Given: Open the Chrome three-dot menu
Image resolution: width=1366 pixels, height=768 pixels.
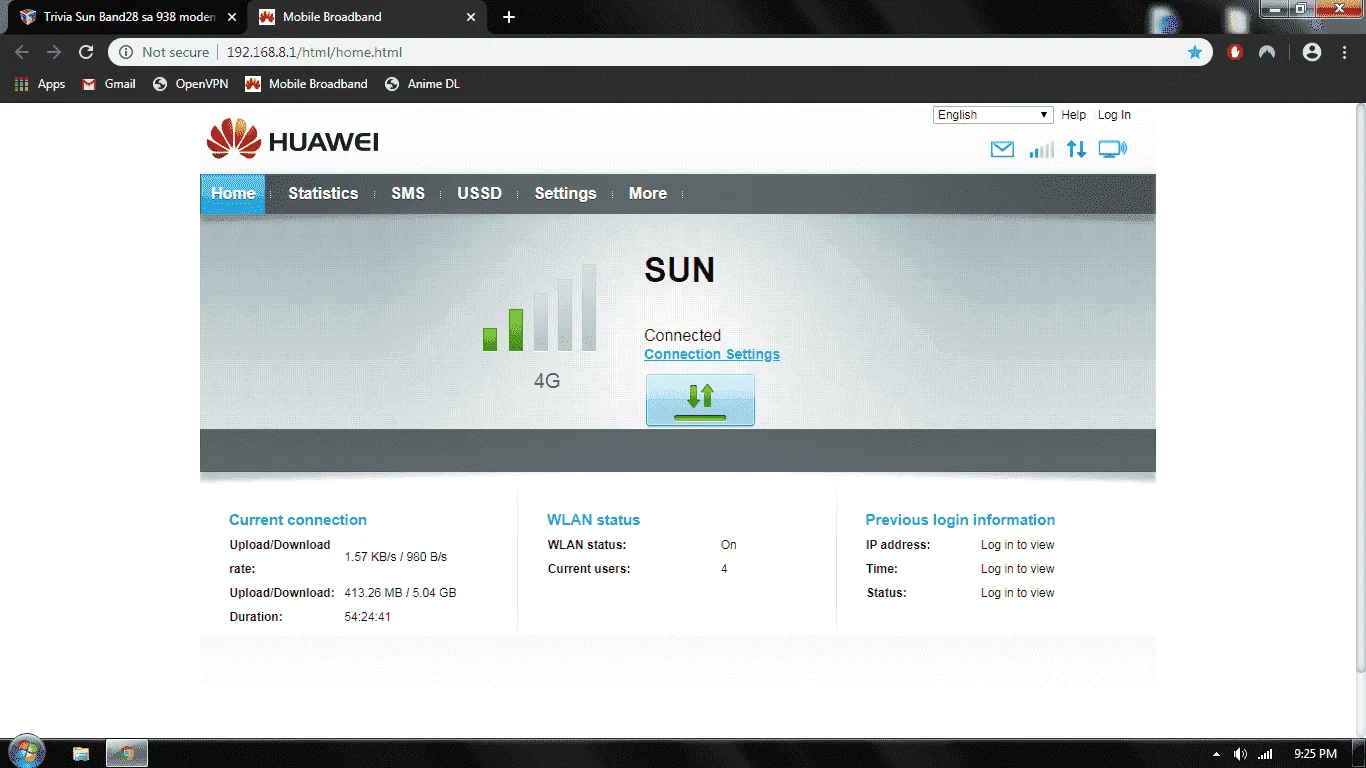Looking at the screenshot, I should [x=1344, y=52].
